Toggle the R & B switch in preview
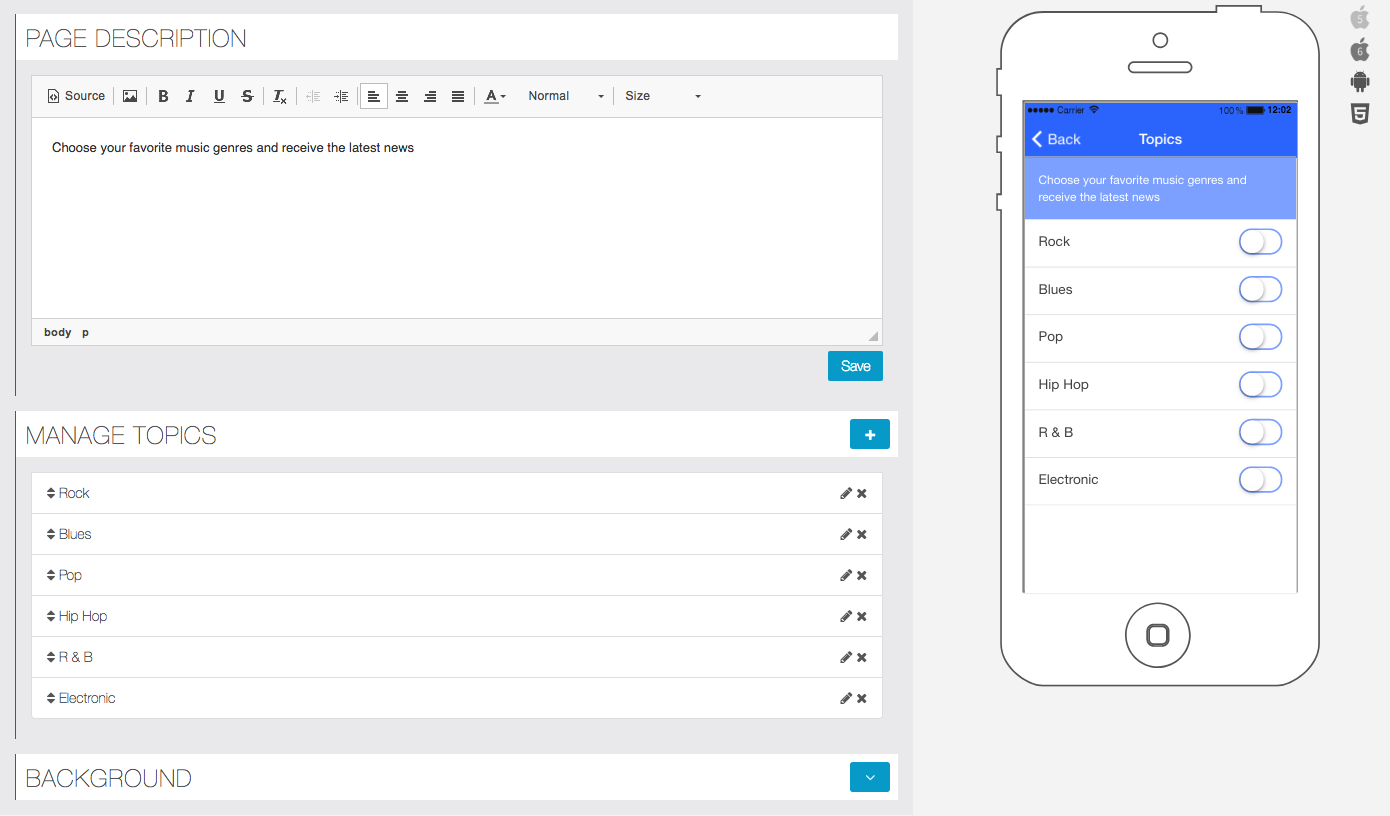The image size is (1390, 816). [1260, 432]
